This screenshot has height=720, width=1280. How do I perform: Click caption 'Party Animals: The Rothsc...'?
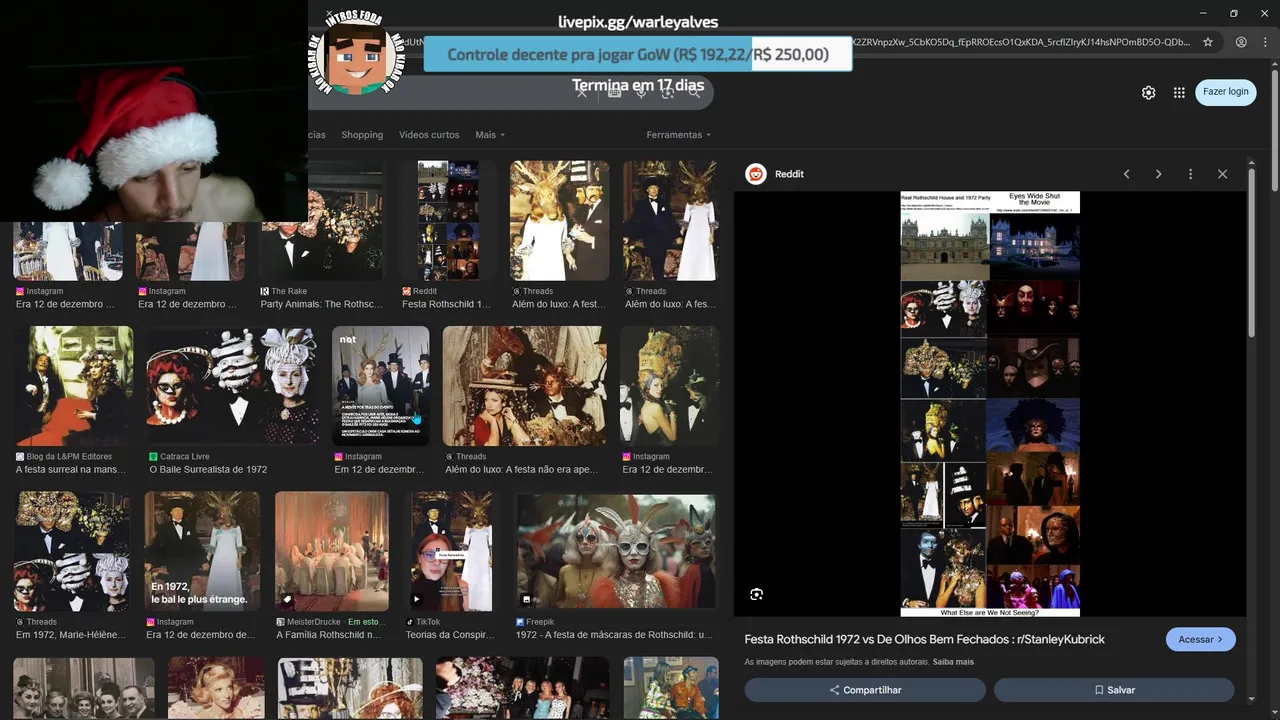(322, 305)
